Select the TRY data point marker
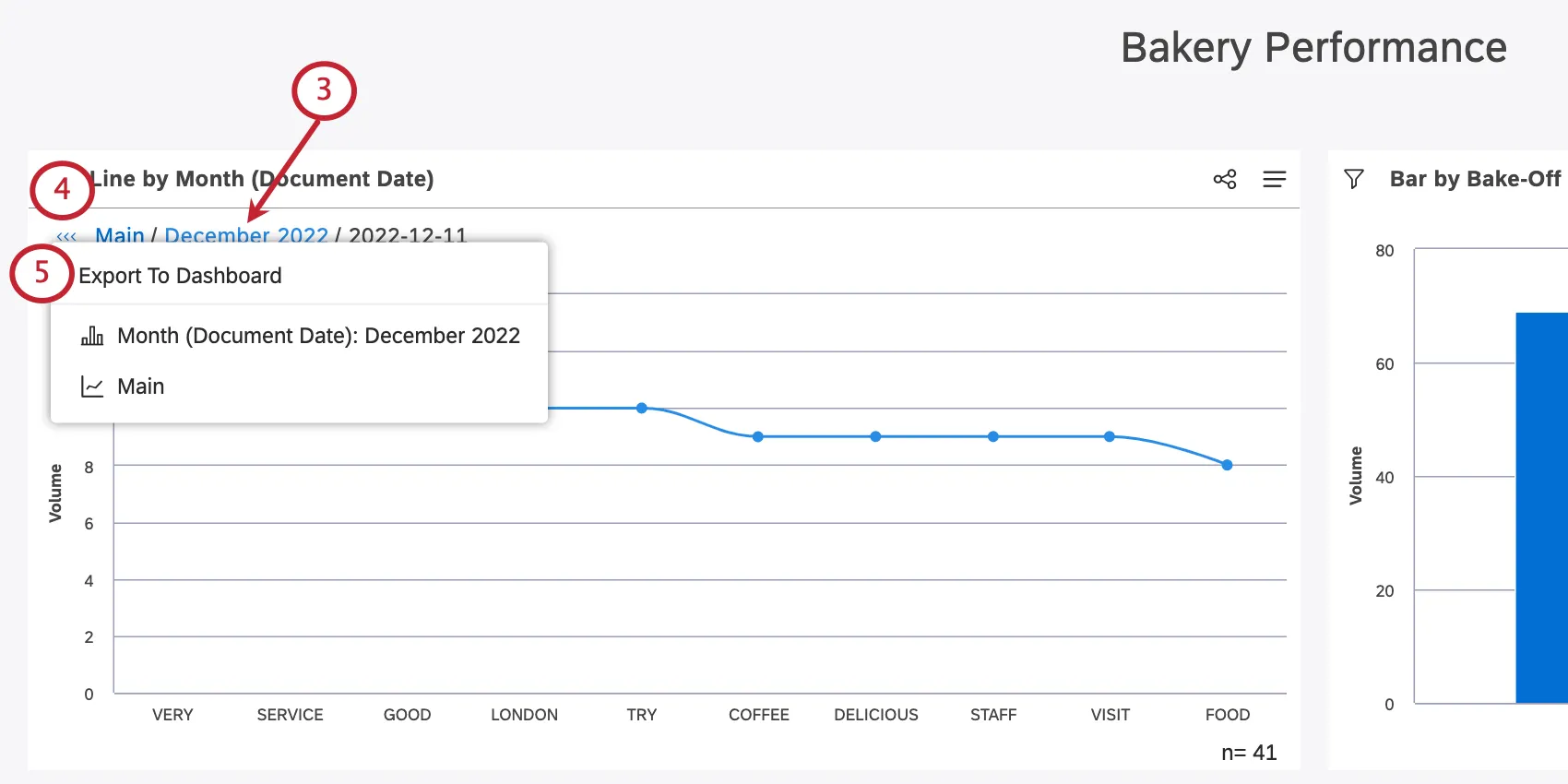1568x784 pixels. pyautogui.click(x=642, y=408)
